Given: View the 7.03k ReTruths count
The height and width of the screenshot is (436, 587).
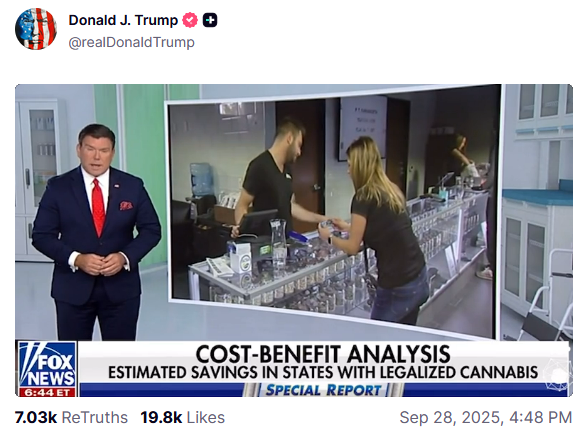Looking at the screenshot, I should click(x=36, y=418).
